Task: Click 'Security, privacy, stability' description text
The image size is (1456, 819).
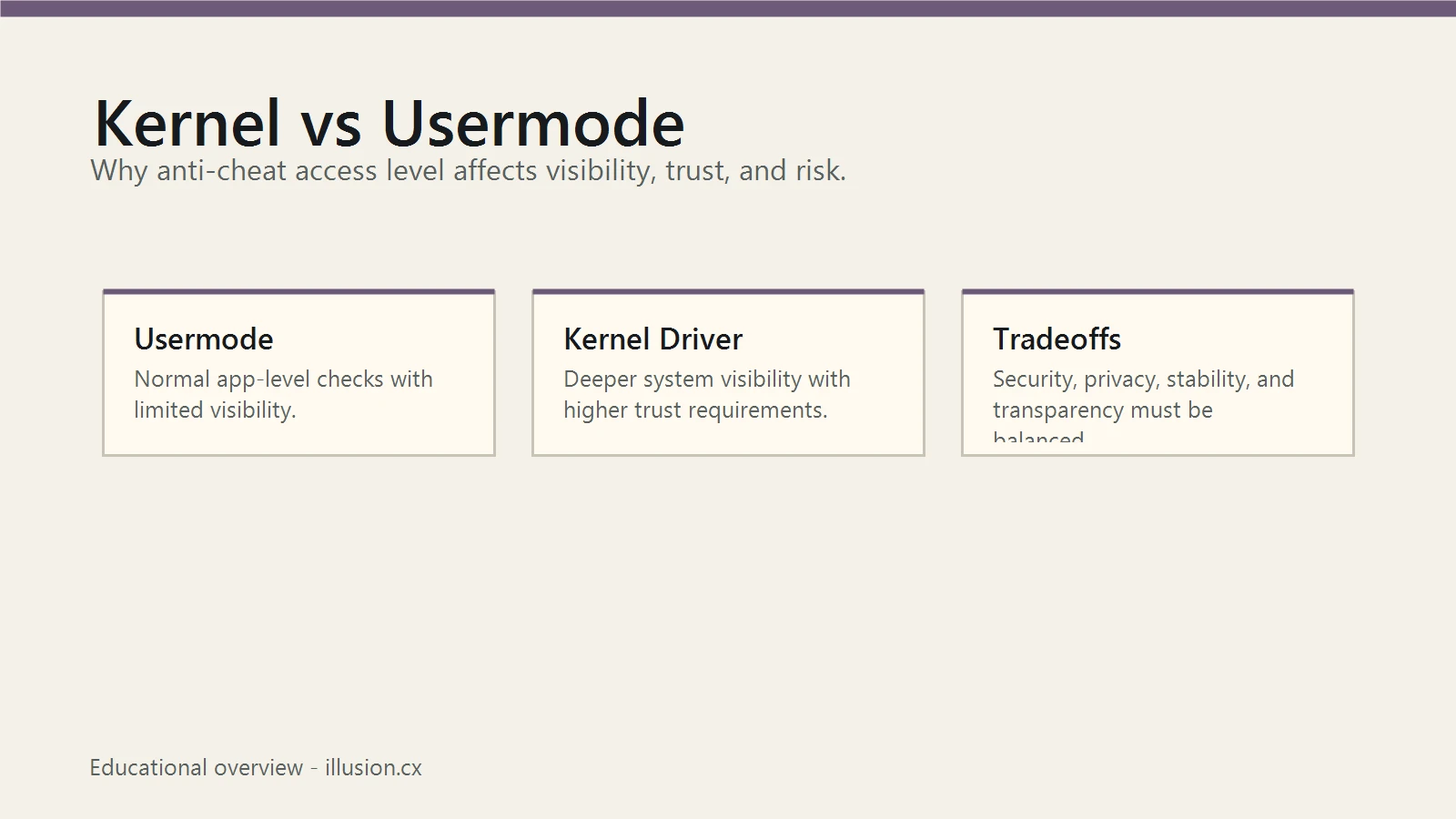Action: coord(1144,404)
